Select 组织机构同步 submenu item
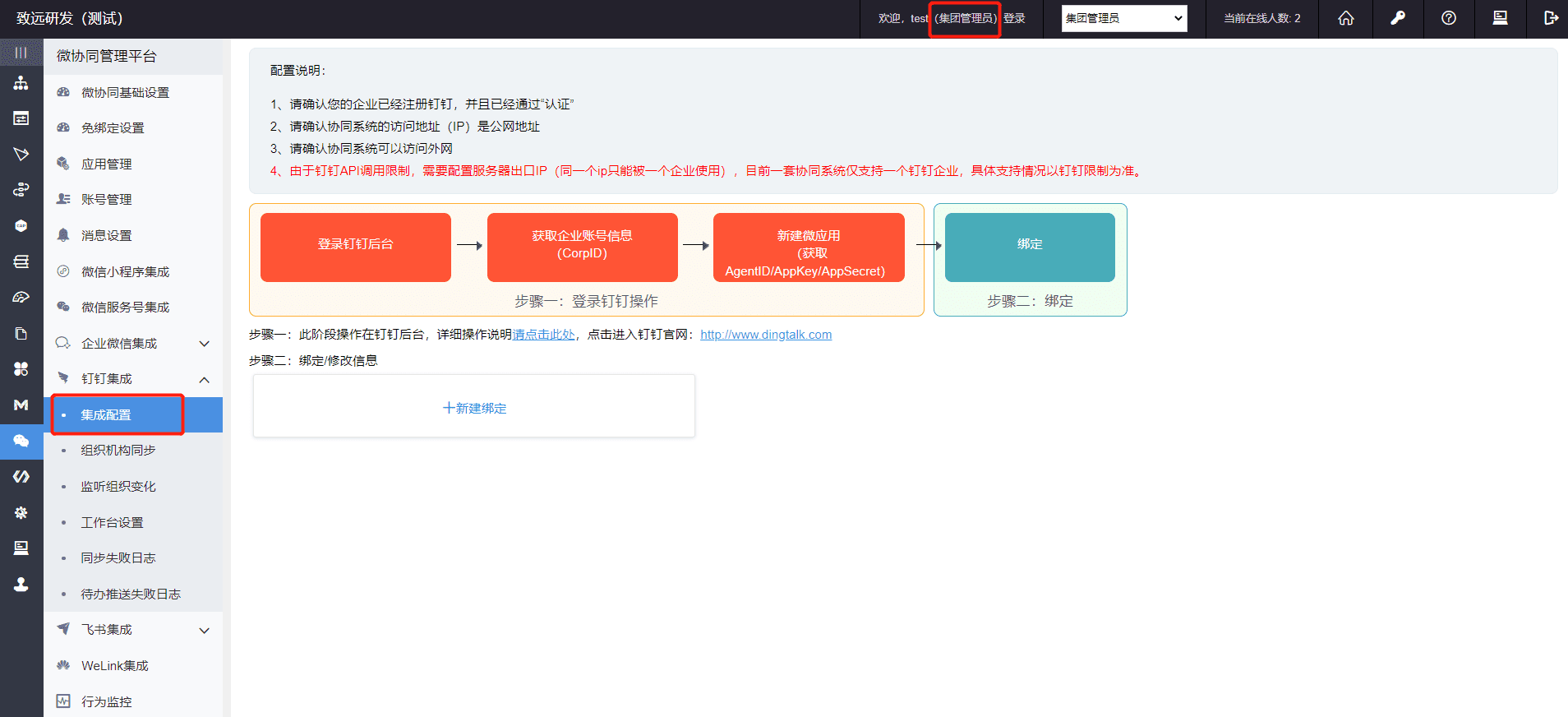The image size is (1568, 717). tap(133, 450)
